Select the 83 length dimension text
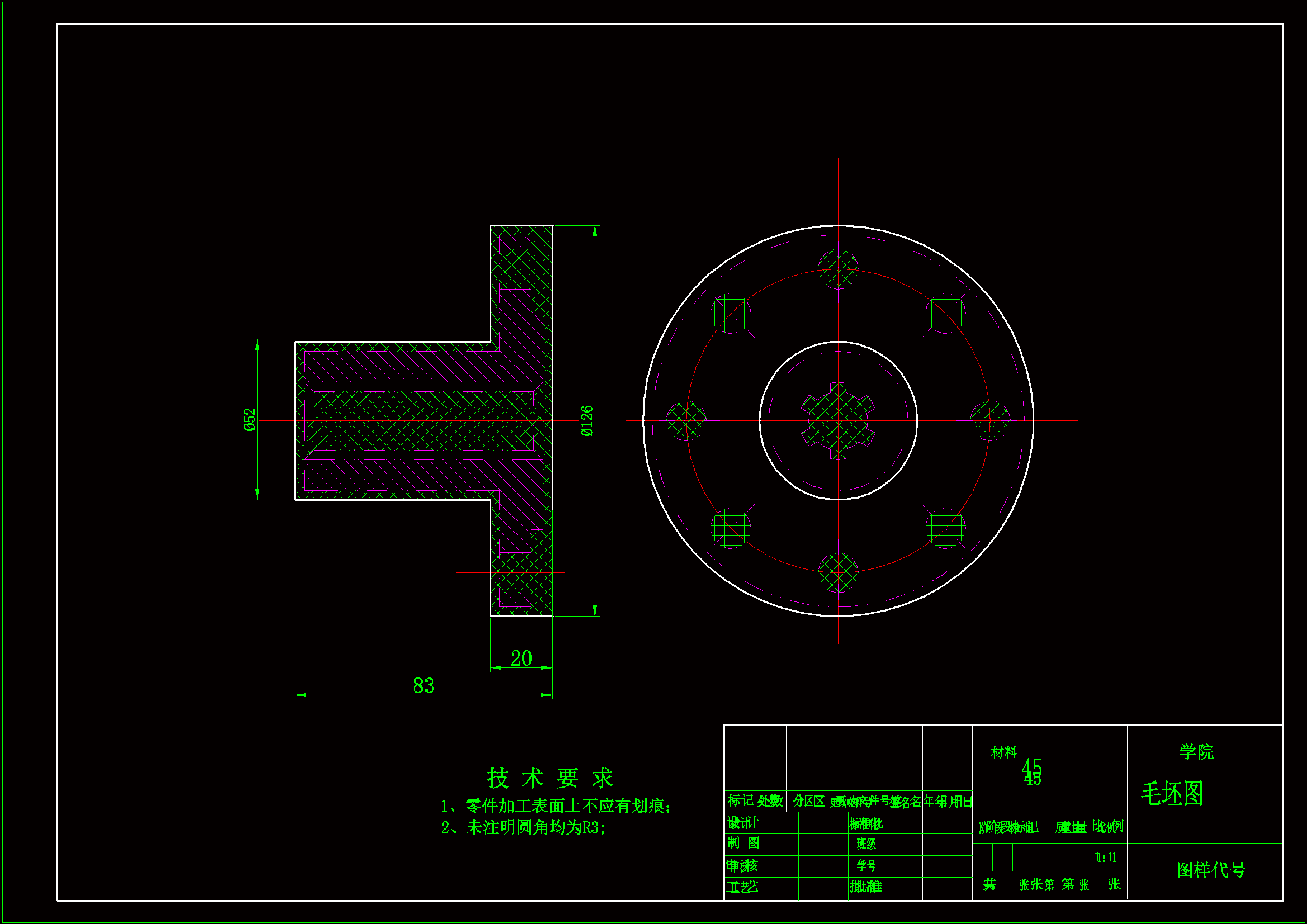Screen dimensions: 1307x924 [423, 685]
